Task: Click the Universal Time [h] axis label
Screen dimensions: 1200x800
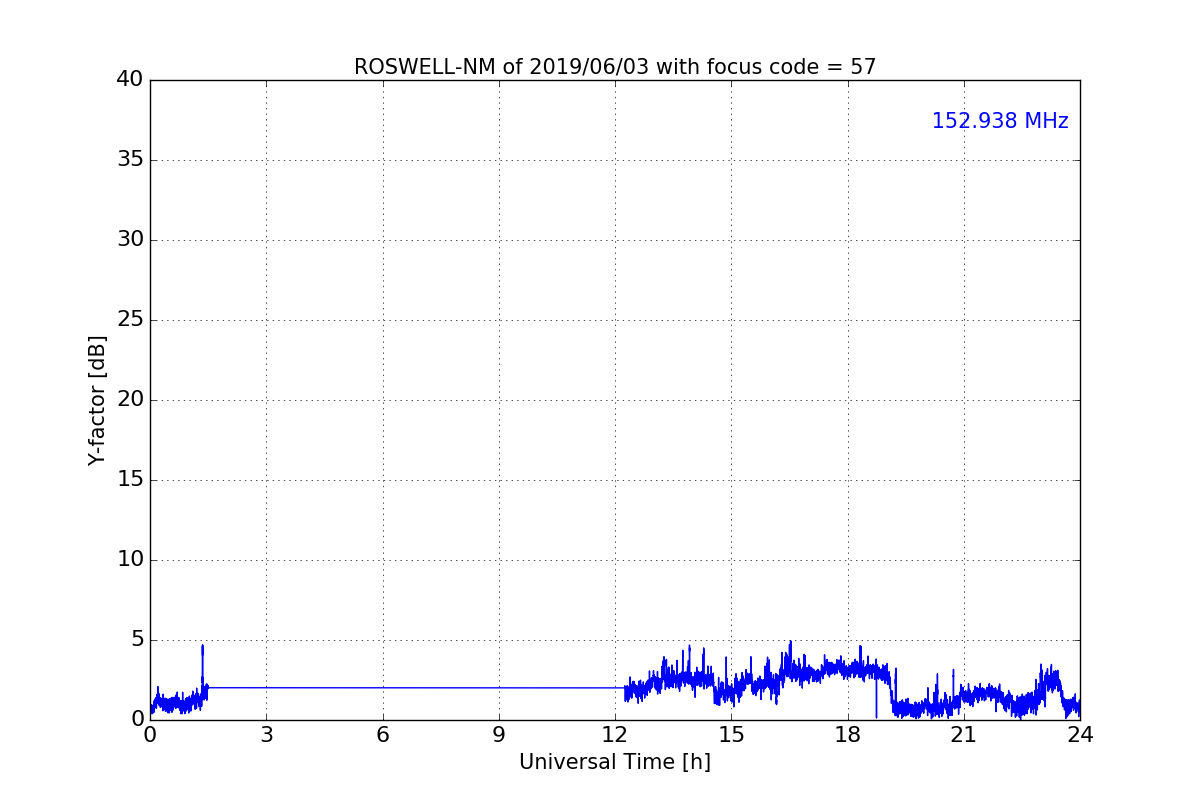Action: pyautogui.click(x=615, y=762)
